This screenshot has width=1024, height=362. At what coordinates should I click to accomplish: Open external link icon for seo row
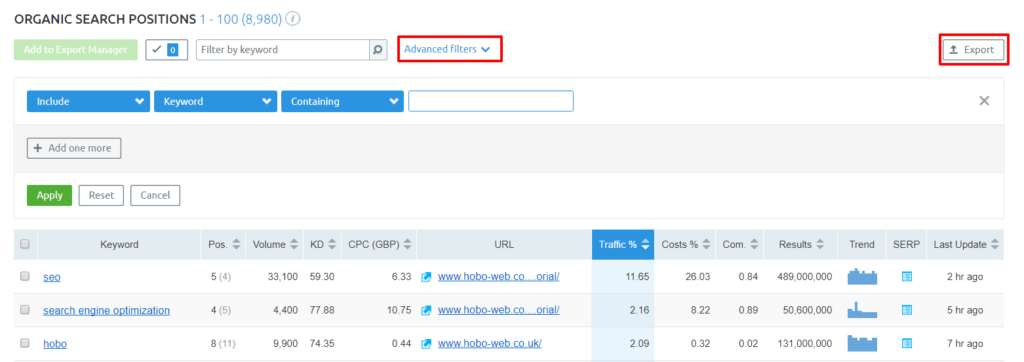click(426, 277)
